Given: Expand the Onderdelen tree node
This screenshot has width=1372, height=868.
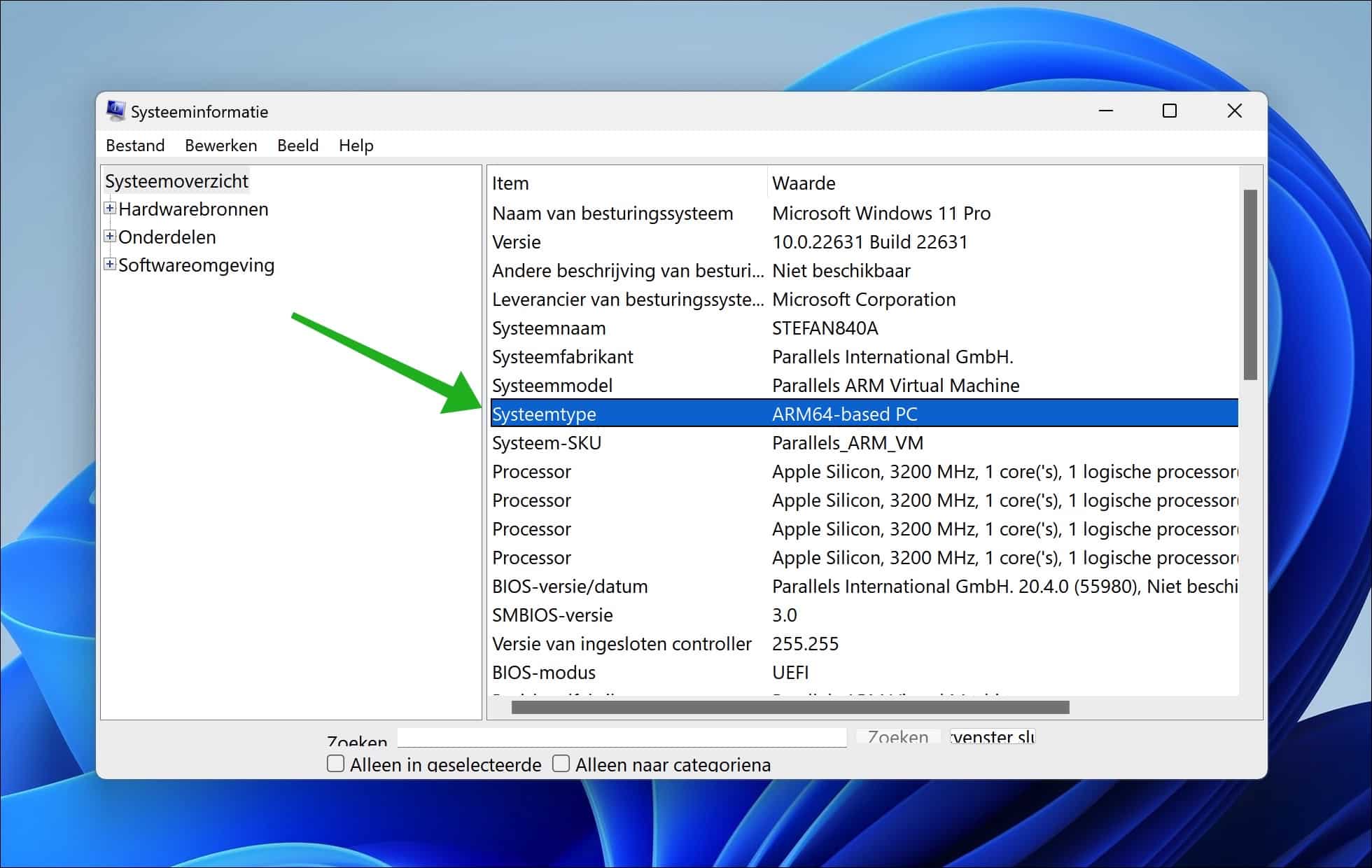Looking at the screenshot, I should click(x=109, y=237).
